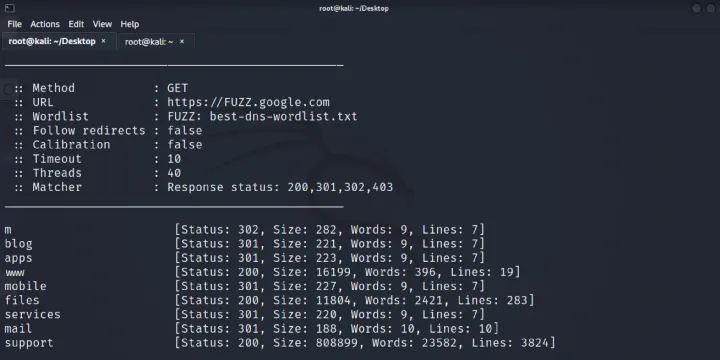
Task: Click the result row apps
Action: point(244,258)
